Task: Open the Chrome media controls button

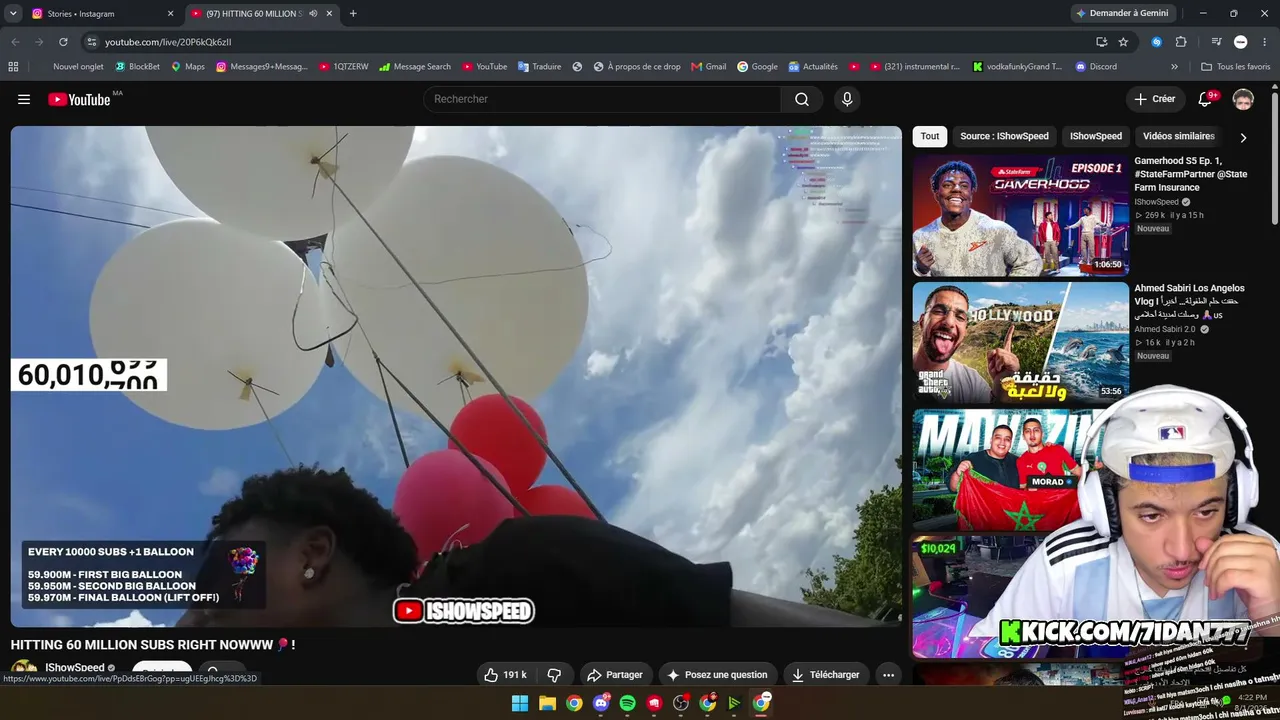Action: [x=1216, y=42]
